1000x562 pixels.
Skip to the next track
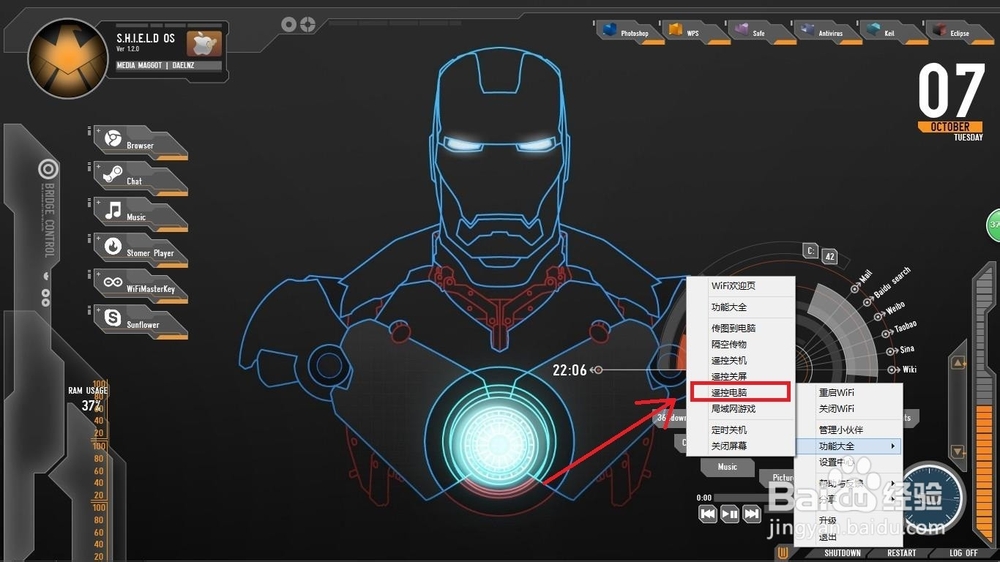click(752, 514)
